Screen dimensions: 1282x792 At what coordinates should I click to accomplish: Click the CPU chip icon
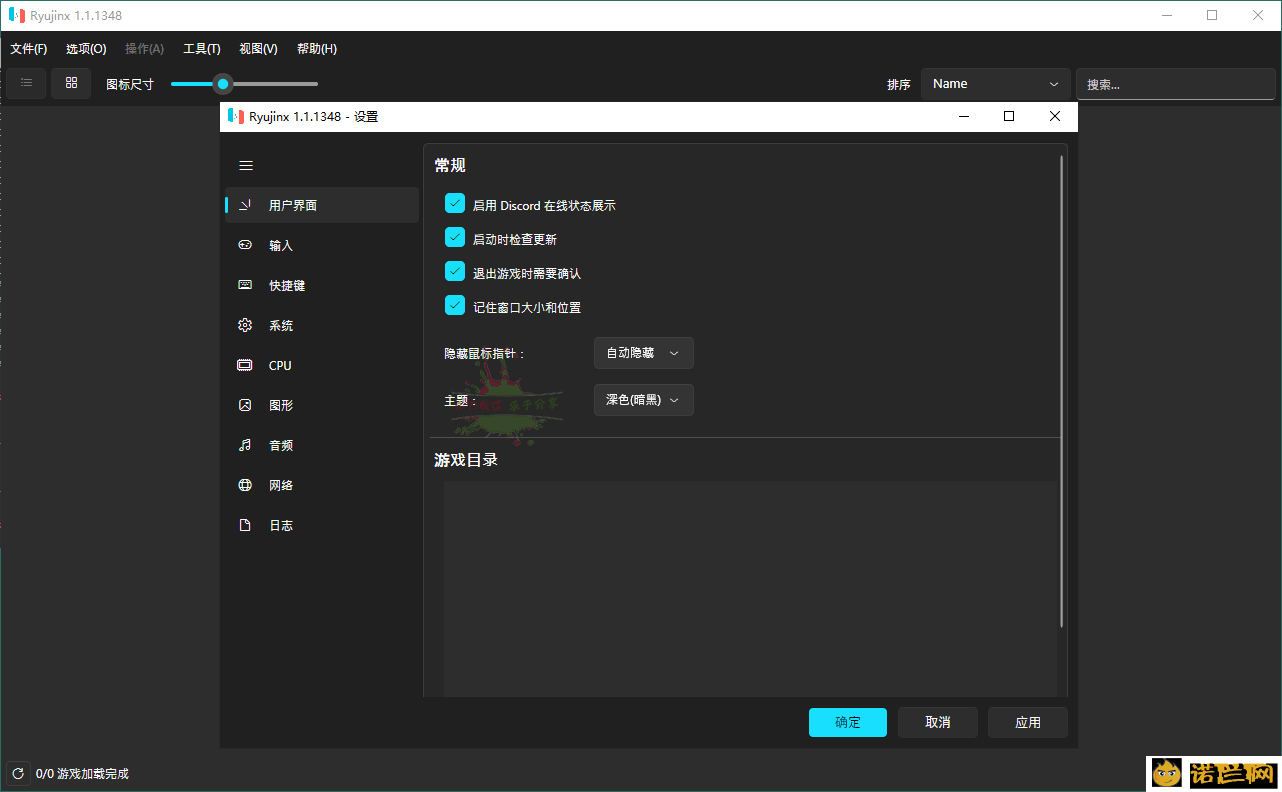click(x=245, y=365)
